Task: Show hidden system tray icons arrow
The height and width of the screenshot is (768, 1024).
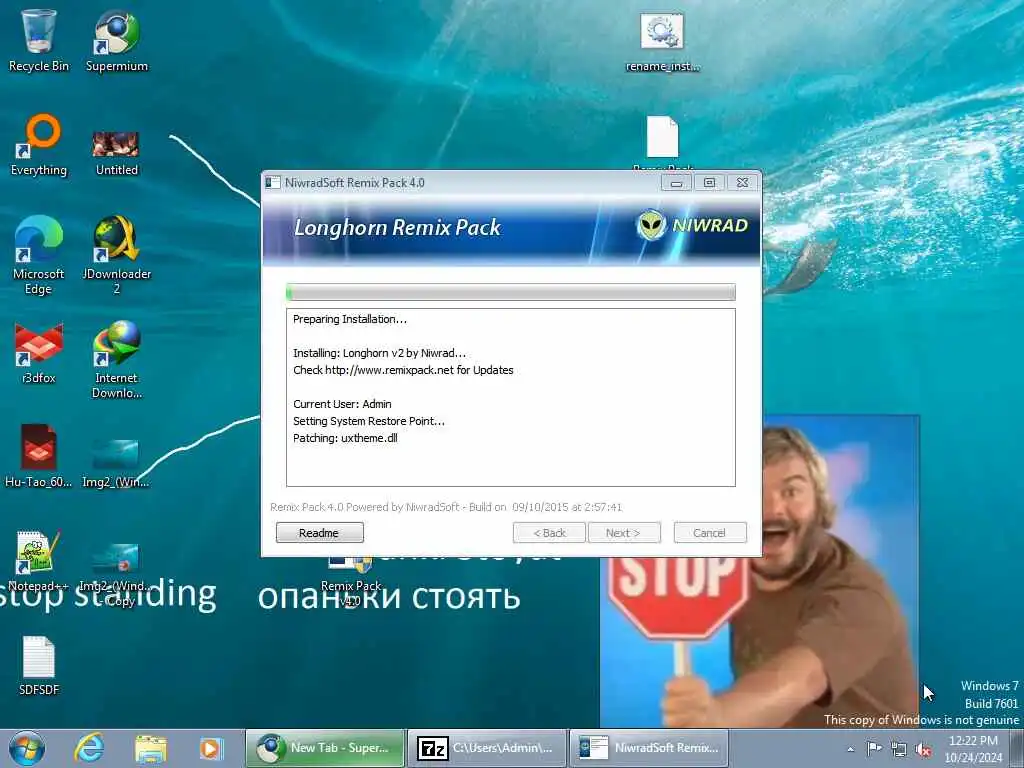Action: 850,750
